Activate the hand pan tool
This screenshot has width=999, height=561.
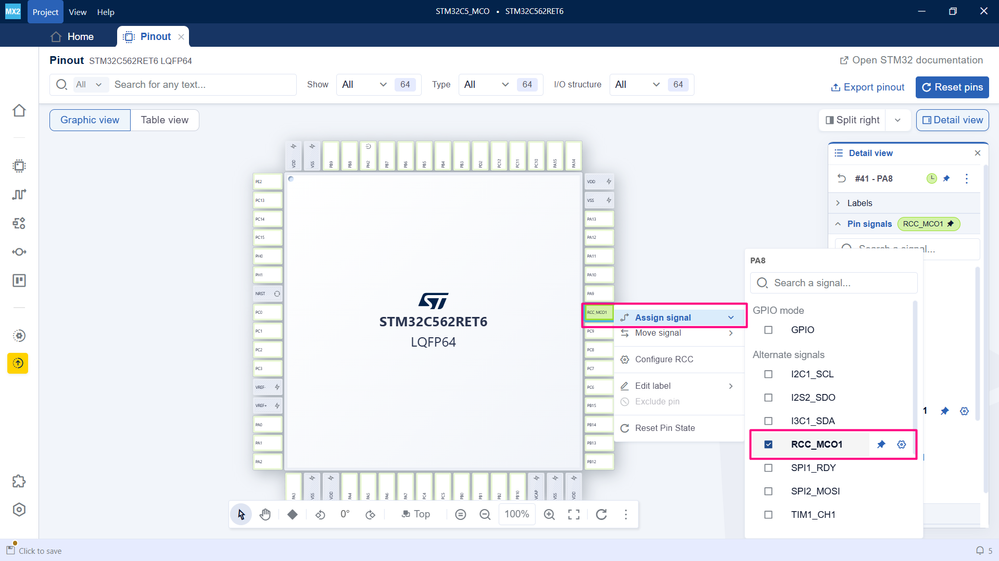(x=265, y=515)
